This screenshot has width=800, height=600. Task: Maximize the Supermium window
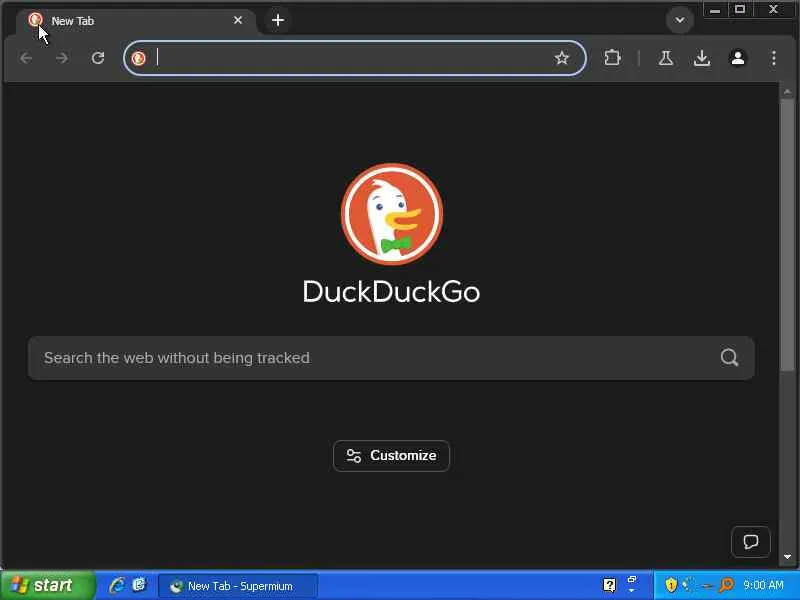(740, 10)
